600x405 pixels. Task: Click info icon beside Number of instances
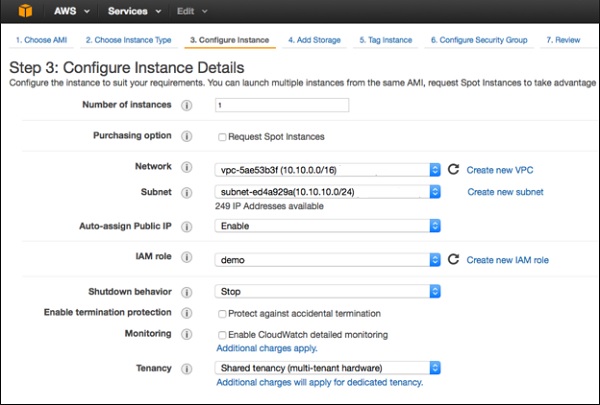point(186,105)
